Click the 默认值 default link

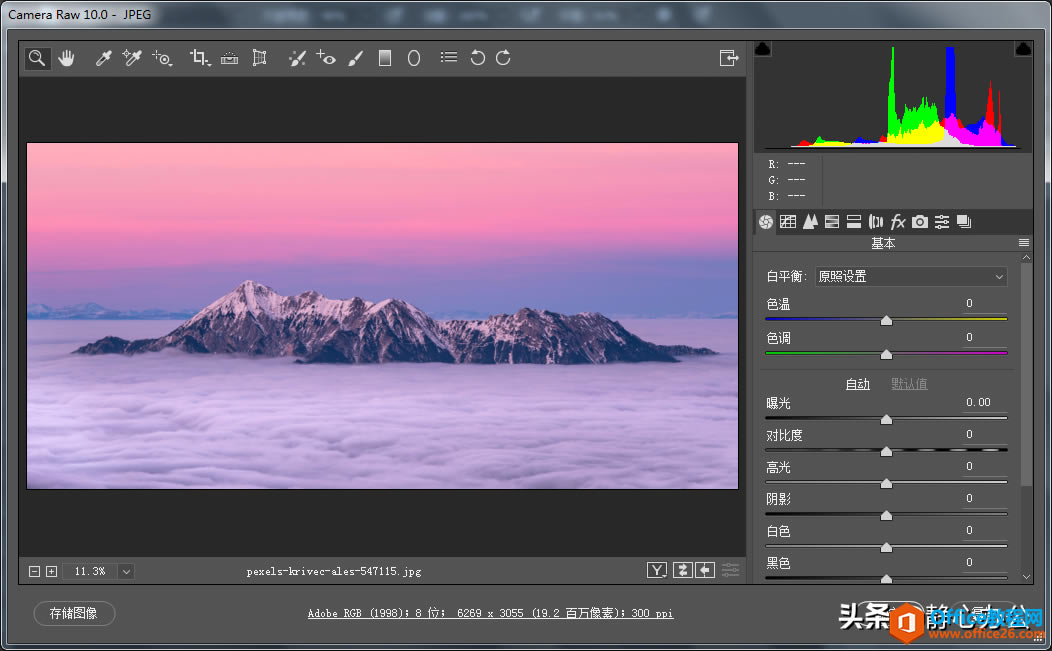pyautogui.click(x=909, y=384)
